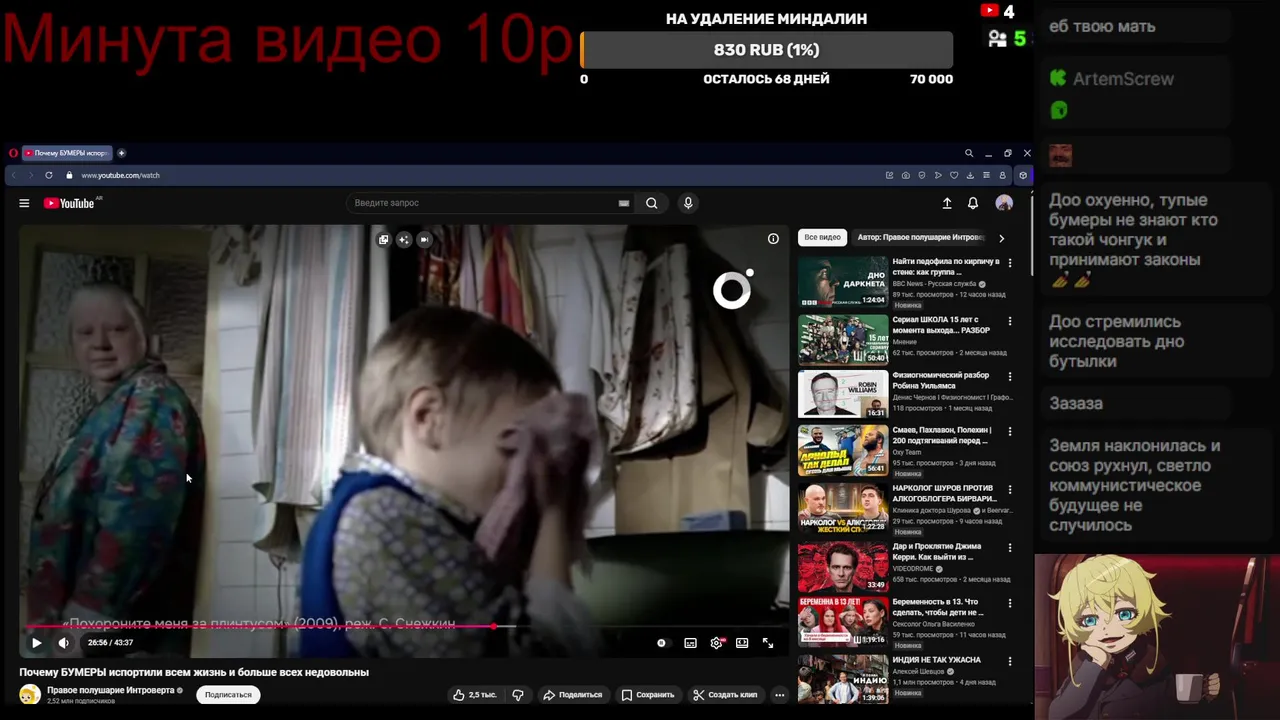
Task: Click the Opera logo menu
Action: click(x=13, y=153)
